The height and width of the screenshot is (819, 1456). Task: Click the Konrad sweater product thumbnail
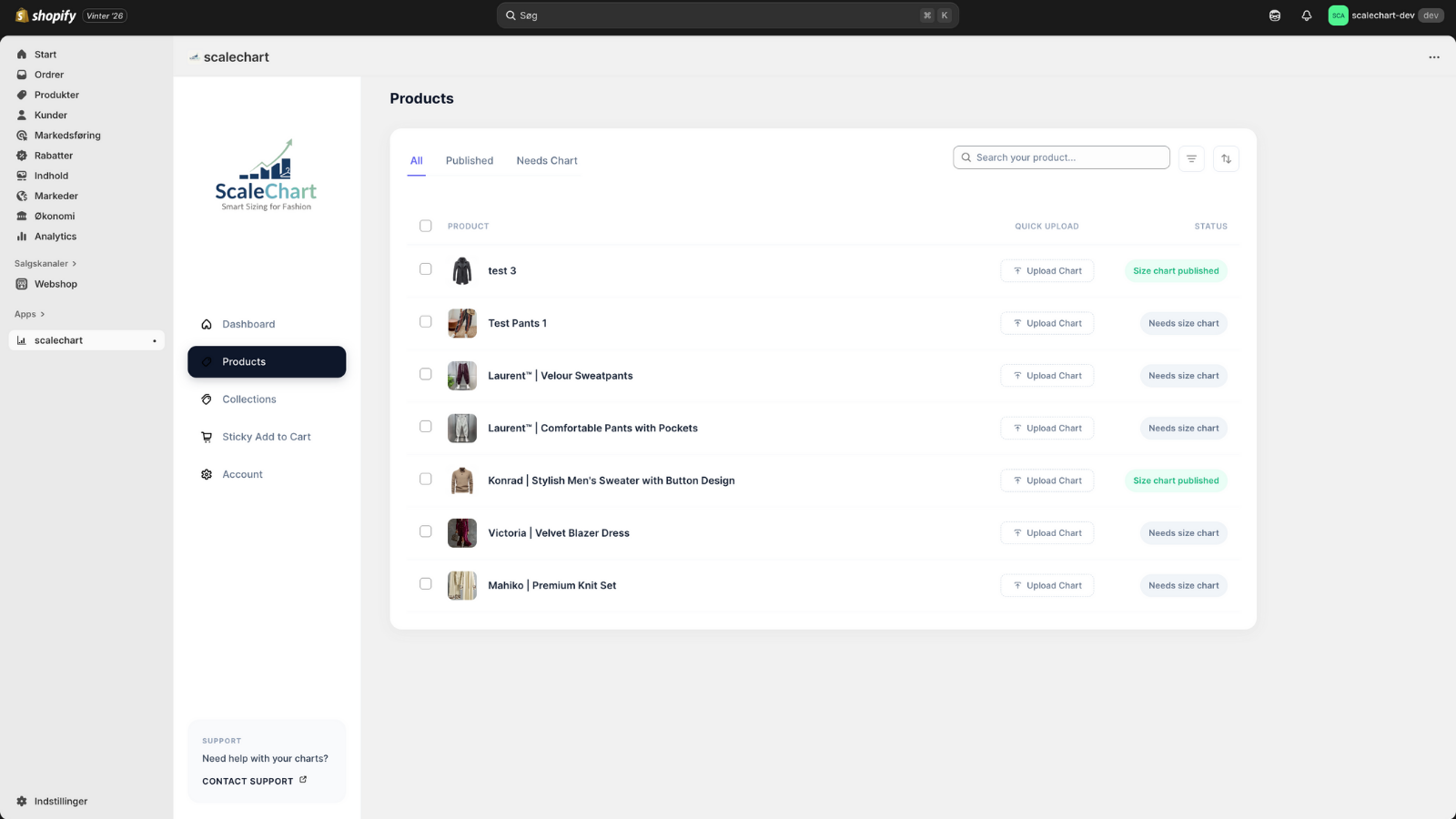click(462, 480)
